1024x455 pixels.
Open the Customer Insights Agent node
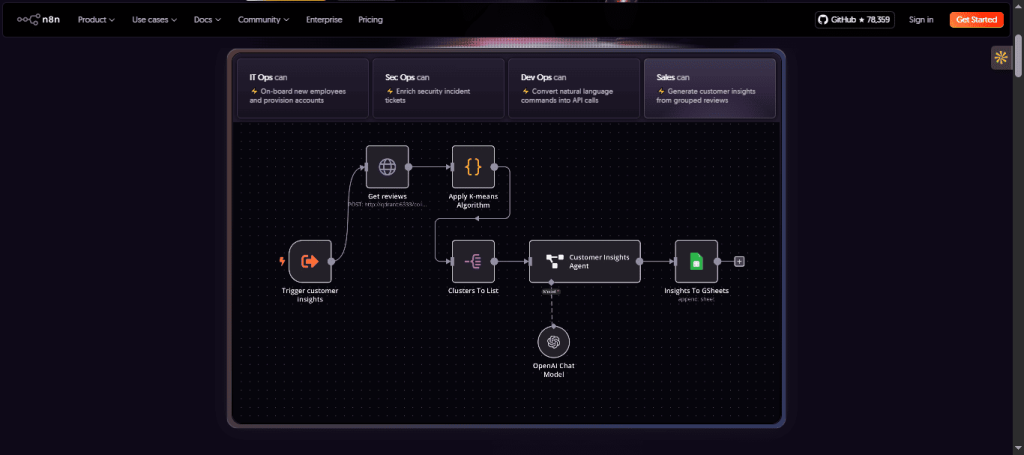pos(584,261)
